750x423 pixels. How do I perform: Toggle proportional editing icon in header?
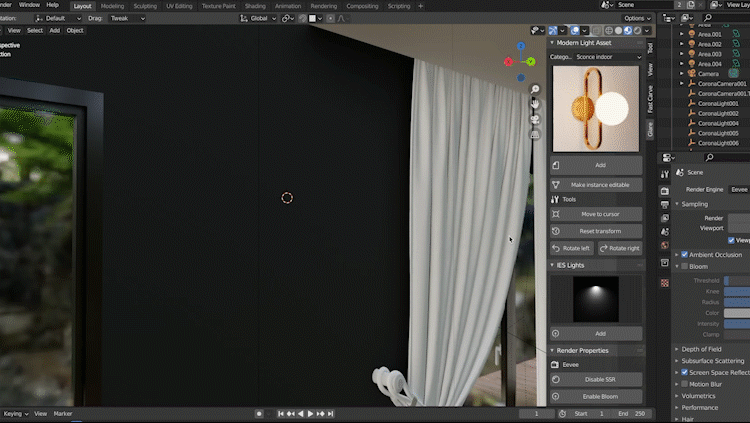(x=331, y=18)
